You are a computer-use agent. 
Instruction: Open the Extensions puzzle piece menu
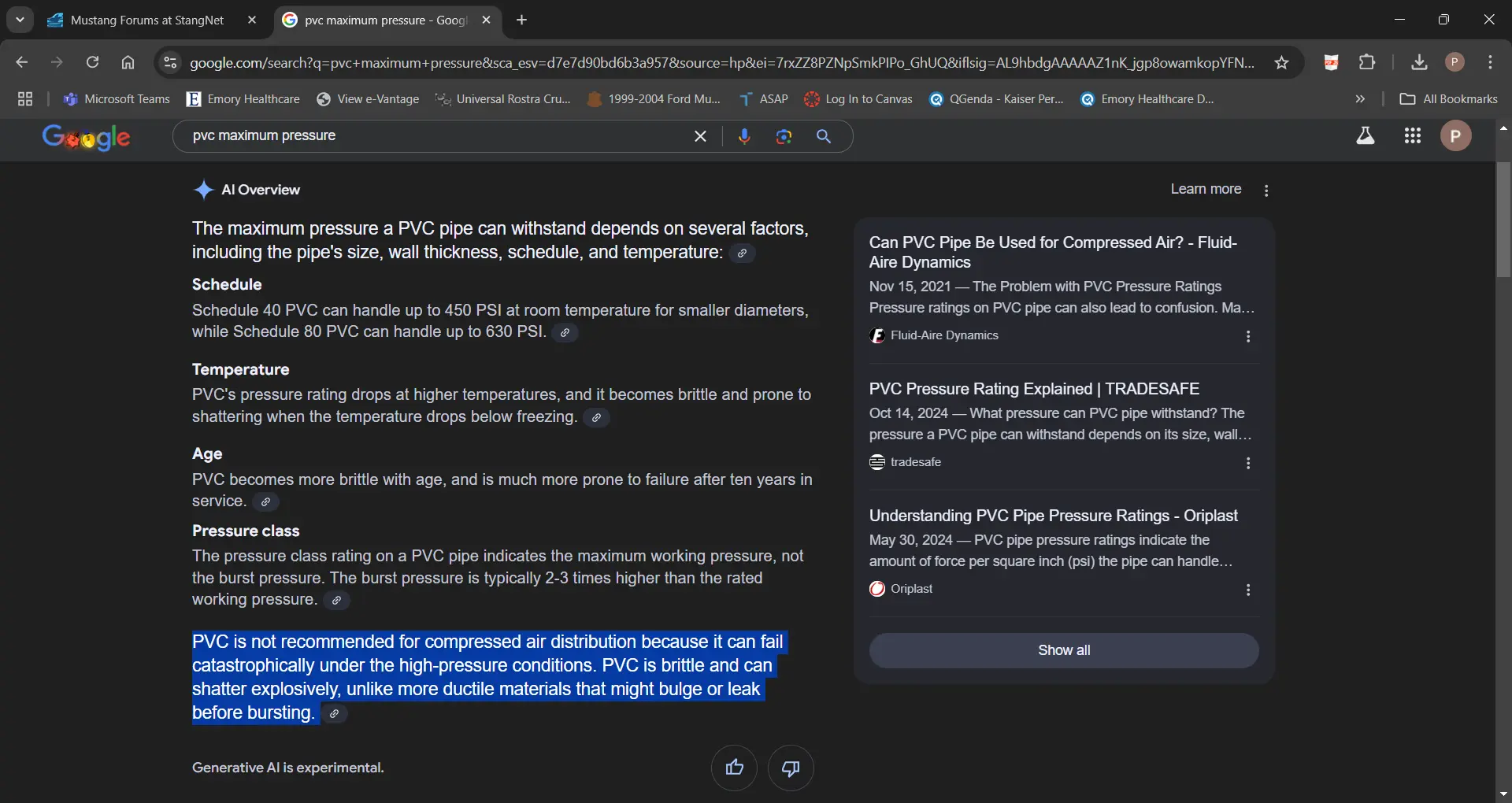[1367, 62]
